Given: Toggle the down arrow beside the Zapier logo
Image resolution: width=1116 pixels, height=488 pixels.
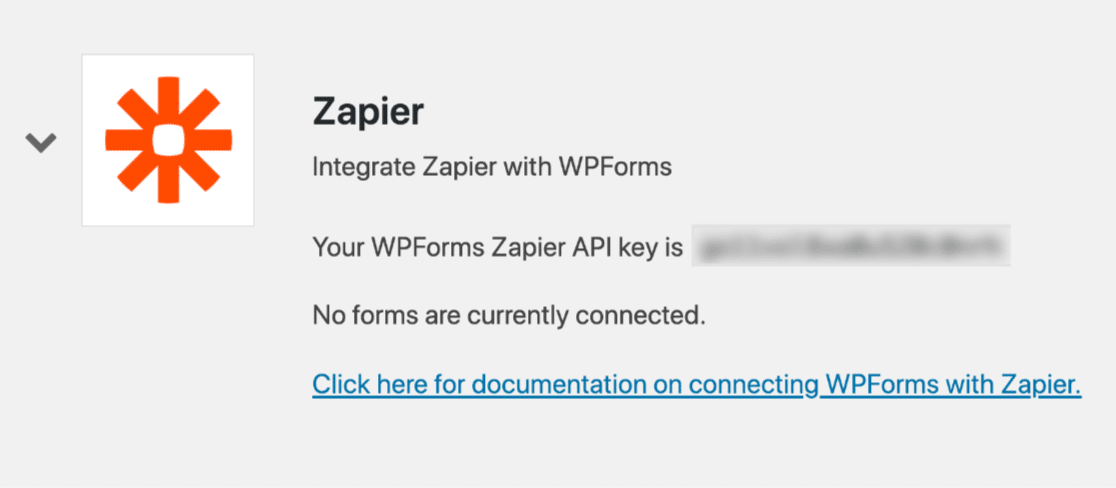Looking at the screenshot, I should [x=41, y=142].
